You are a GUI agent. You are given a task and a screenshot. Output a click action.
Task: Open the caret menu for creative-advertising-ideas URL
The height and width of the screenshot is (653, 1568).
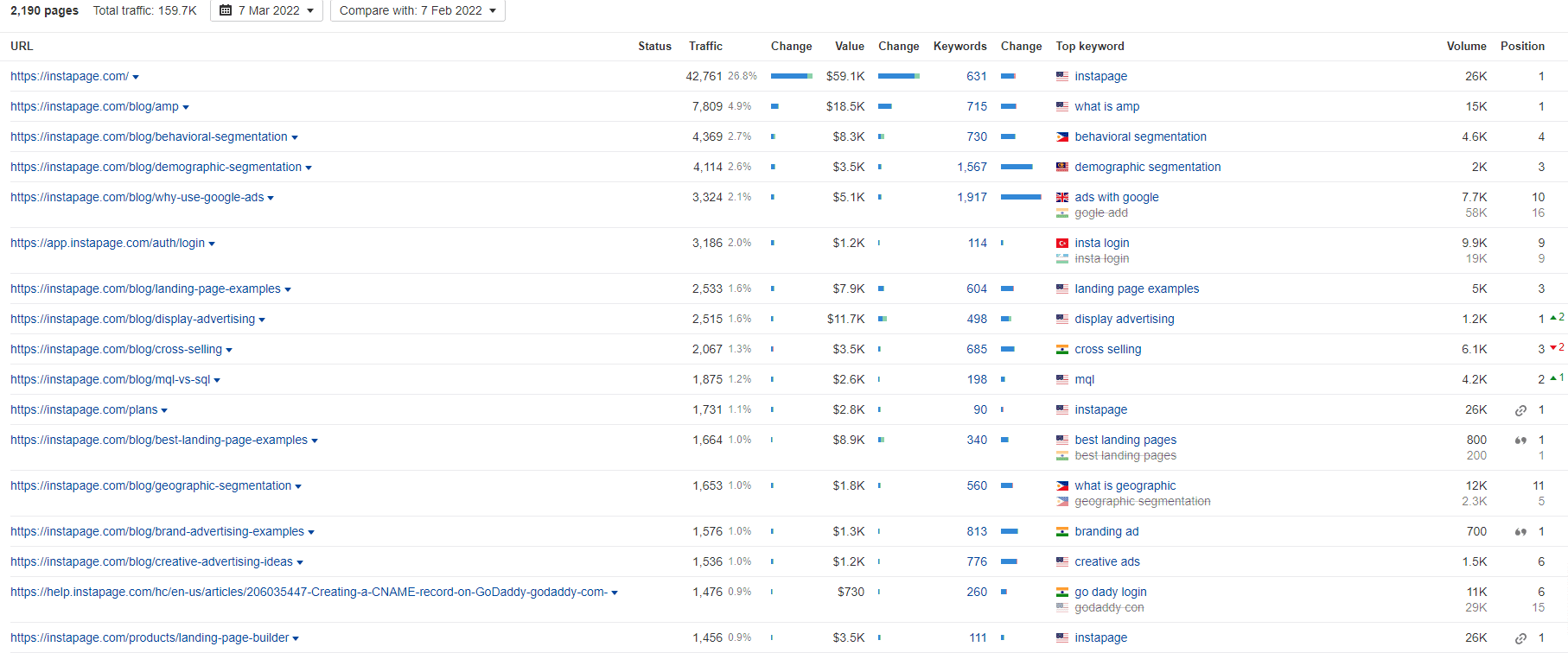tap(300, 562)
